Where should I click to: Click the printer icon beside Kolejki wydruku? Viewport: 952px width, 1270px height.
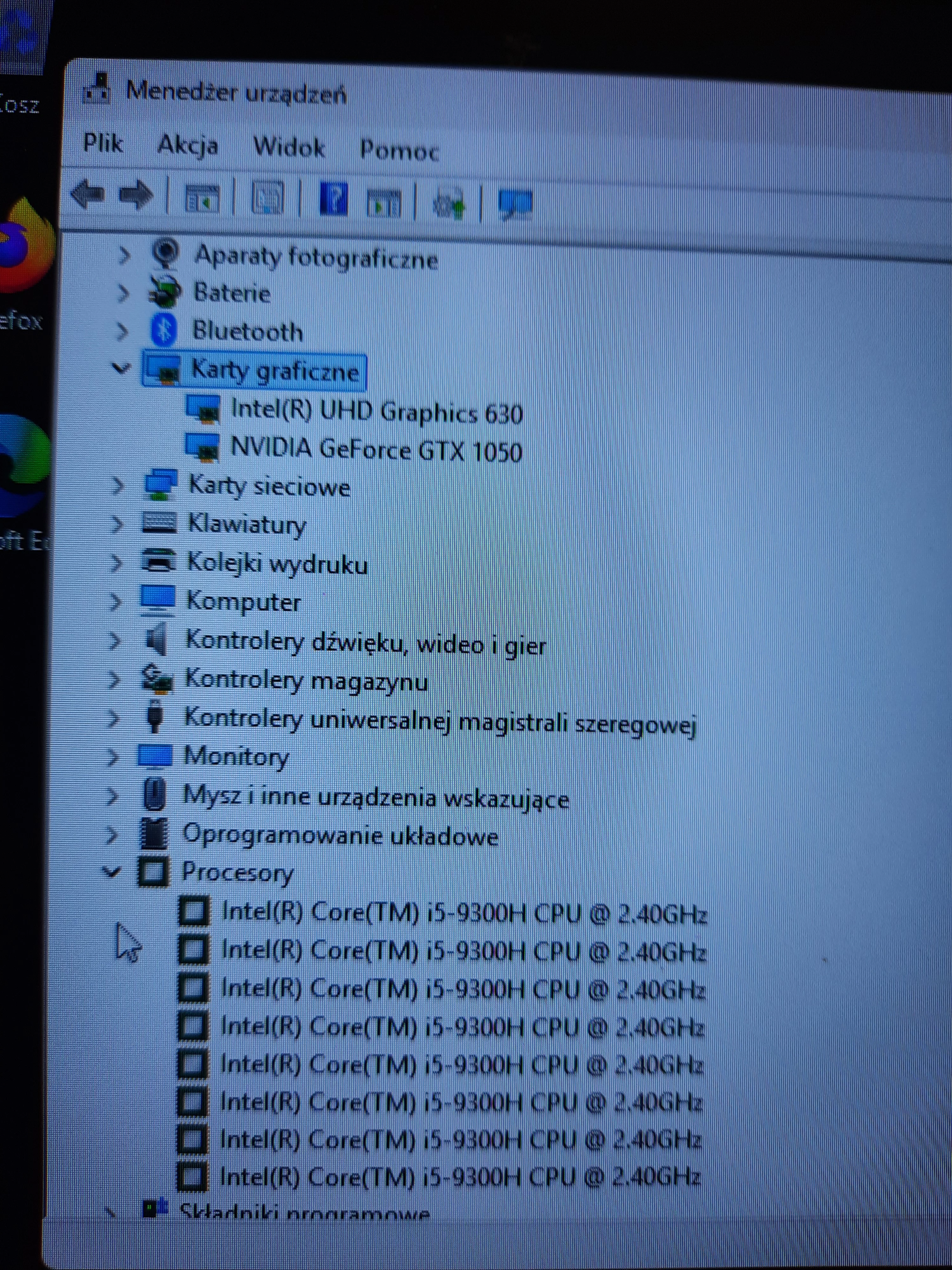[158, 560]
